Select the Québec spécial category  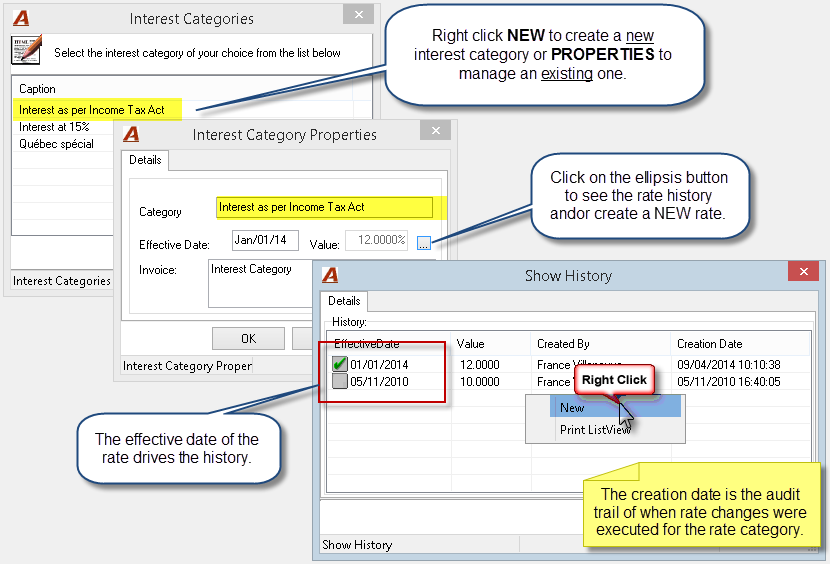pos(57,144)
